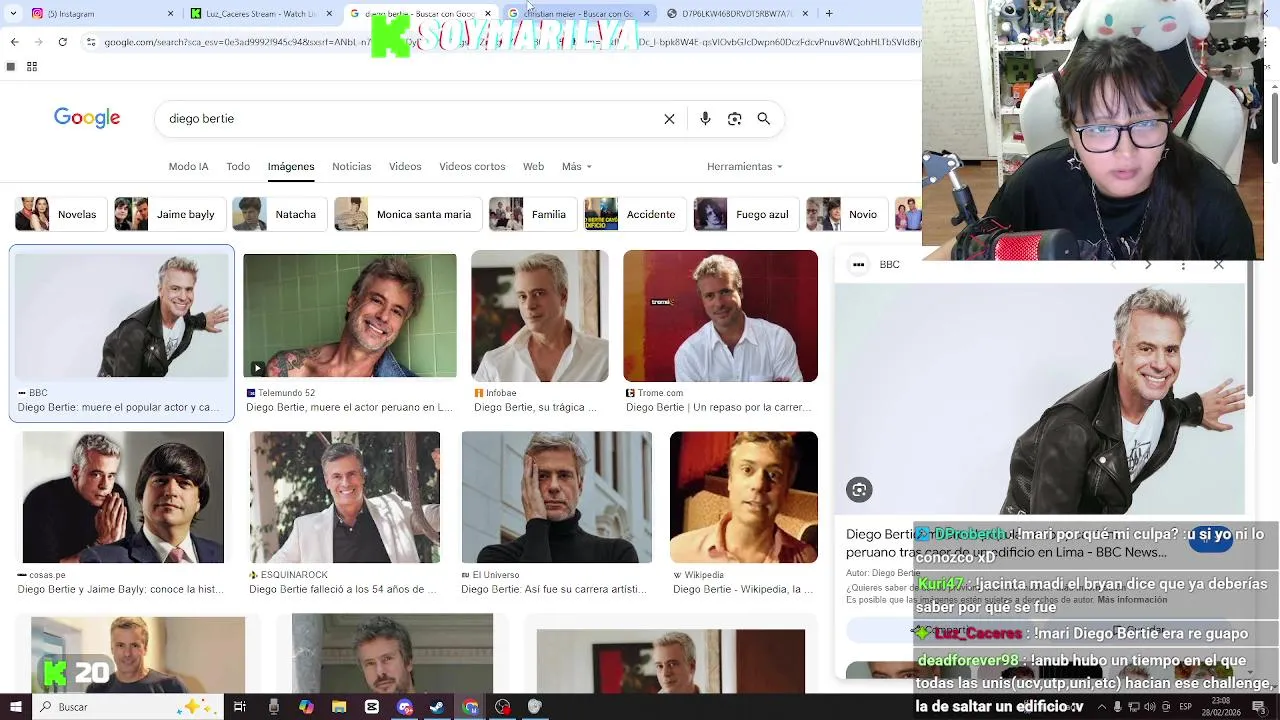The width and height of the screenshot is (1280, 720).
Task: Filter images by Accidente chip
Action: coord(634,214)
